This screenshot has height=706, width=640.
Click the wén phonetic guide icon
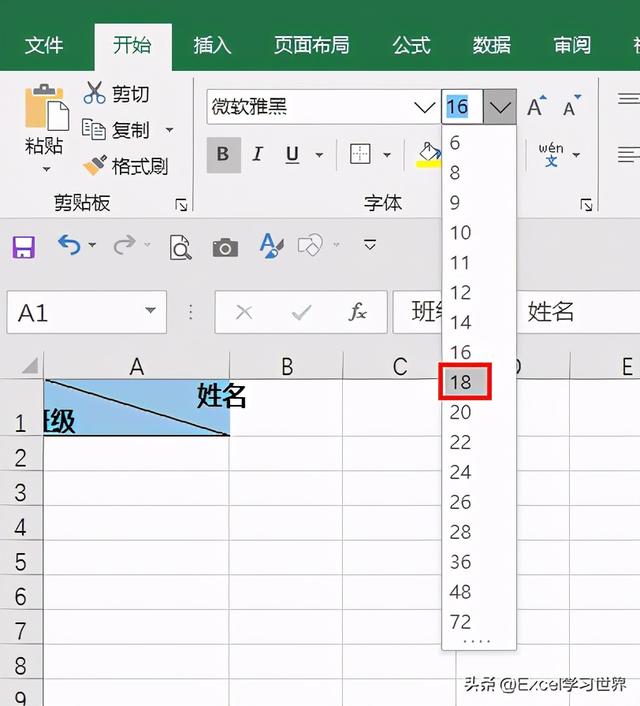550,154
